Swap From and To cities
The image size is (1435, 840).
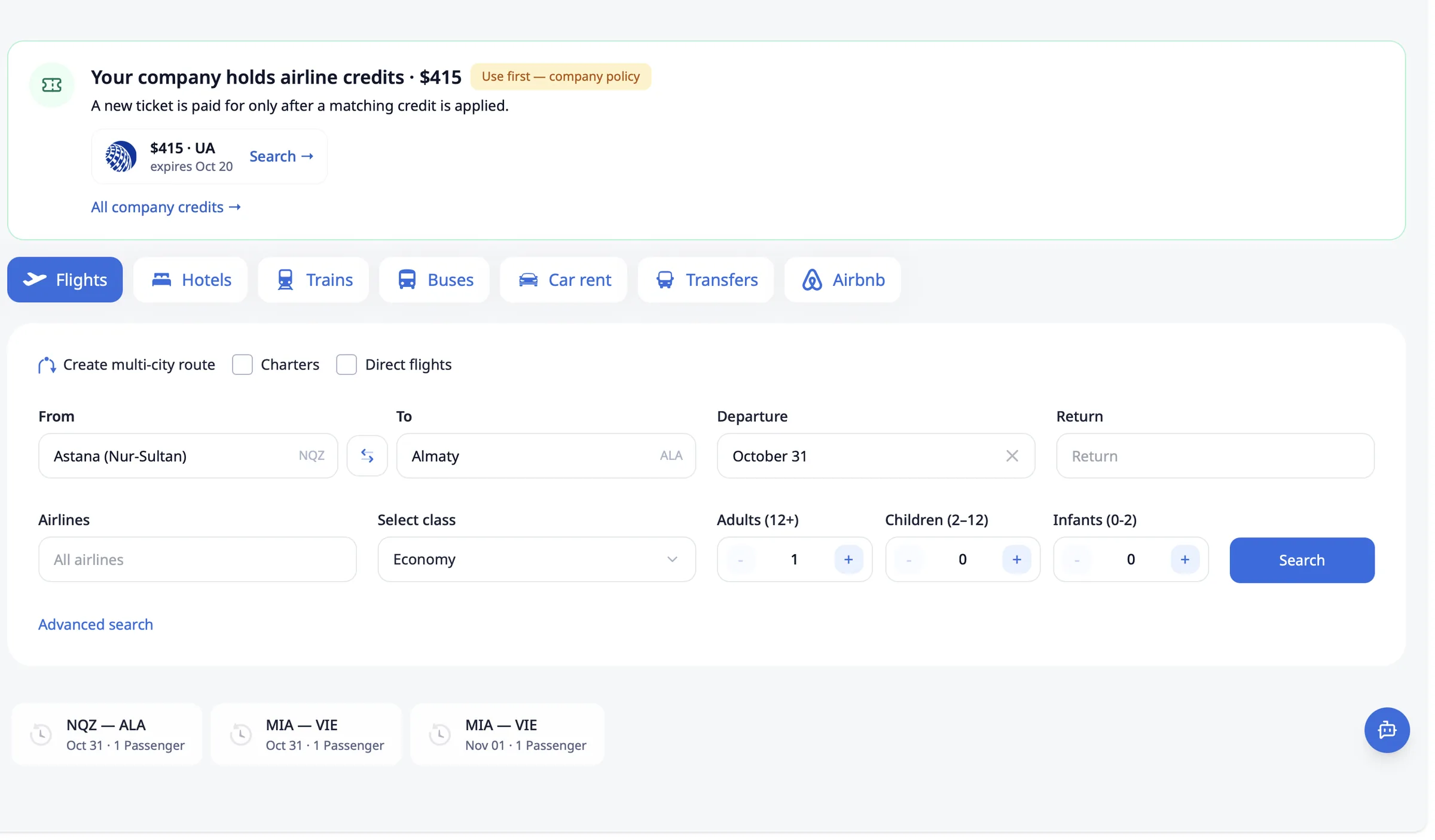(x=367, y=456)
